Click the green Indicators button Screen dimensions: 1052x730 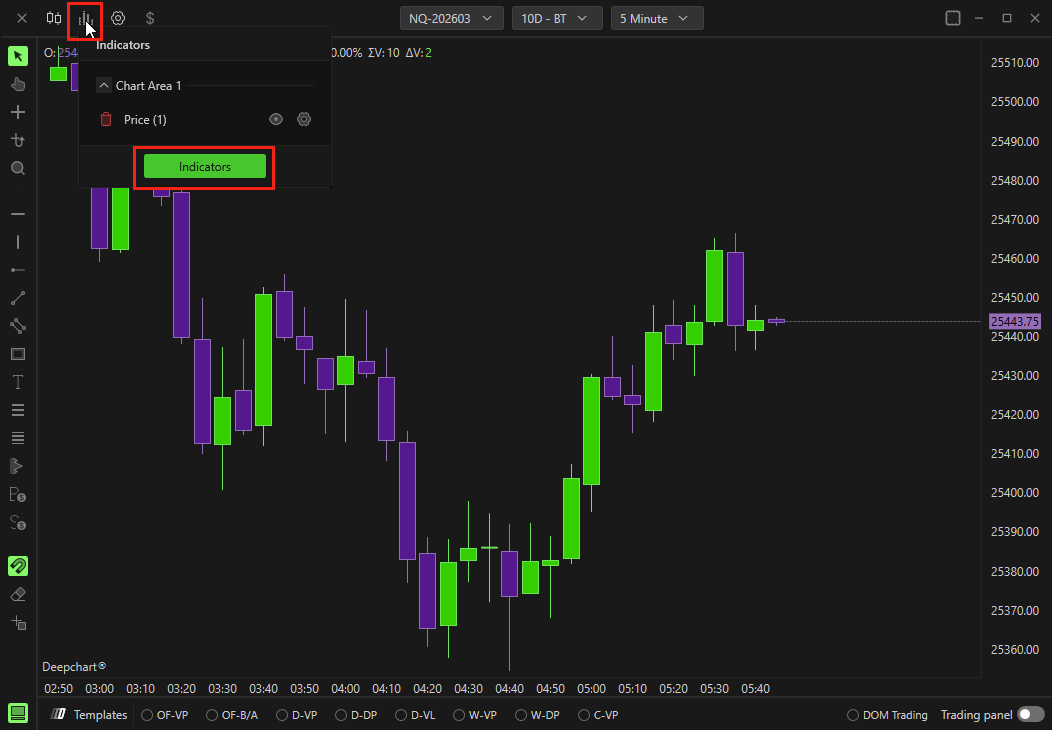click(x=205, y=167)
